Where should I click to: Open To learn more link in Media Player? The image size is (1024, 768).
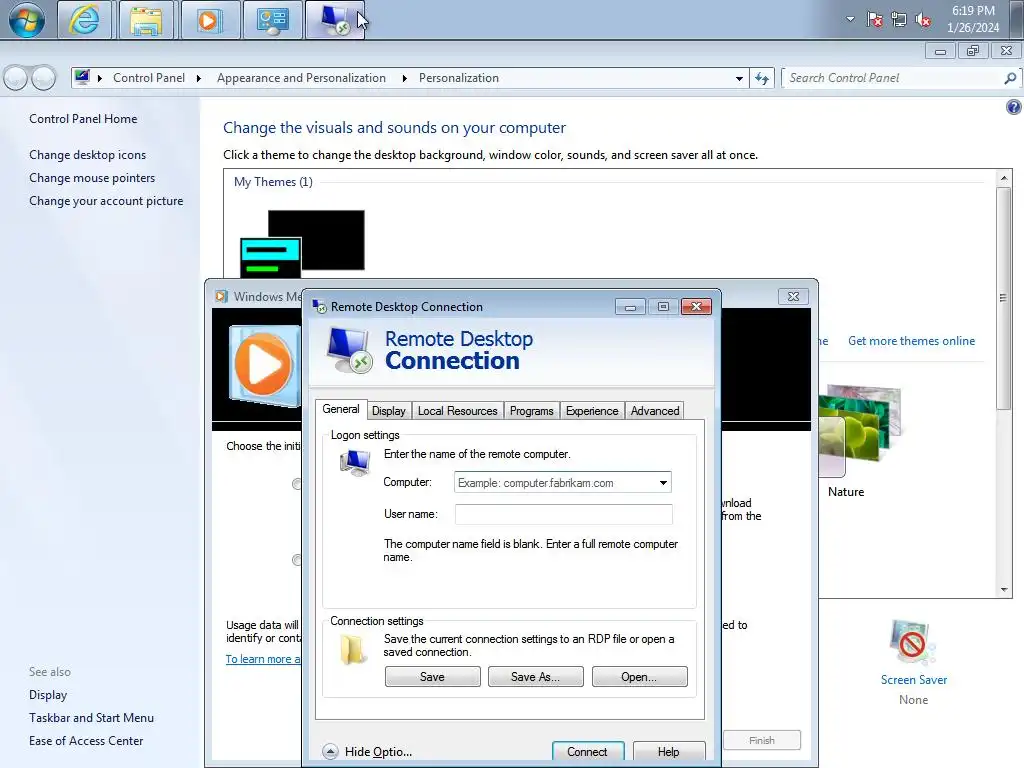tap(263, 659)
